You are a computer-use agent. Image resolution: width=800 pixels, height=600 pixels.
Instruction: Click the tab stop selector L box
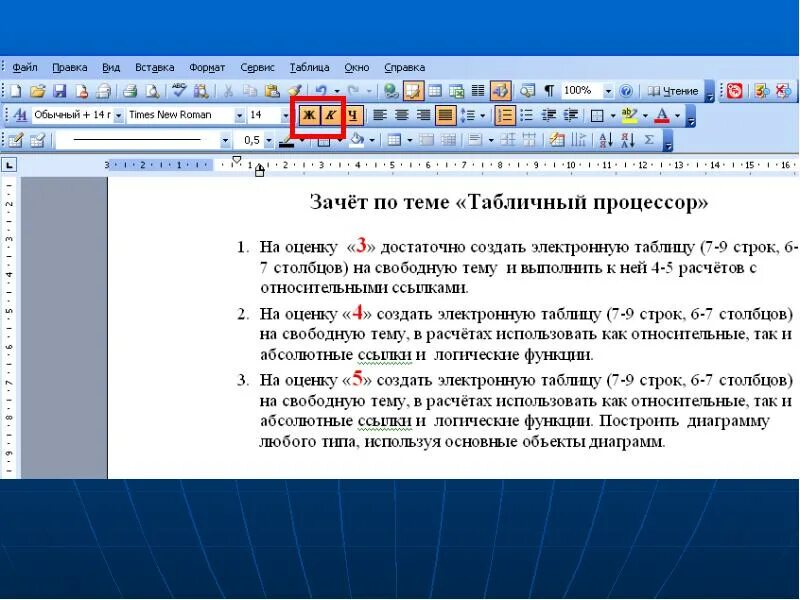tap(9, 165)
